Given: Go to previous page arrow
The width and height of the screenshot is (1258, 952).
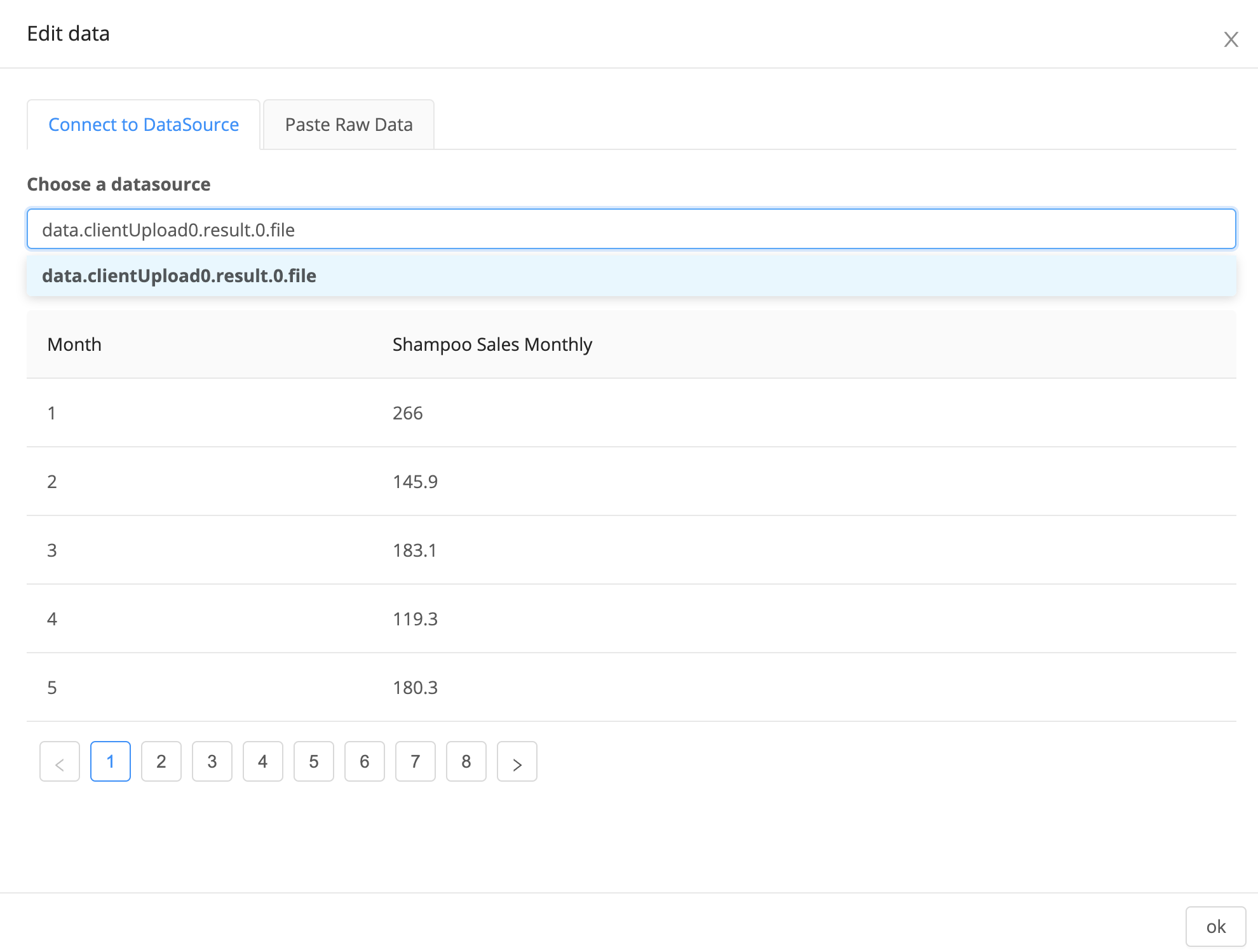Looking at the screenshot, I should click(x=60, y=761).
